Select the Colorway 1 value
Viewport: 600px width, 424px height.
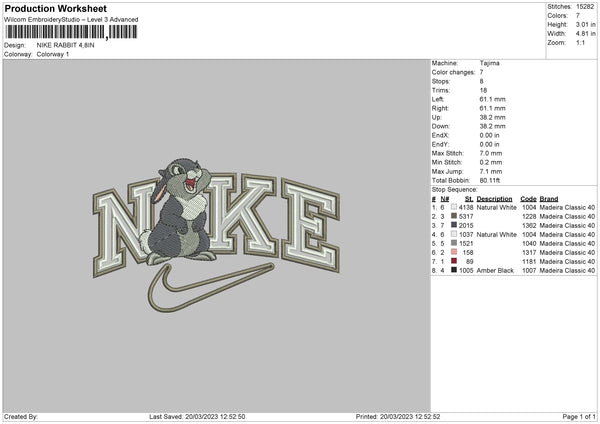coord(53,54)
